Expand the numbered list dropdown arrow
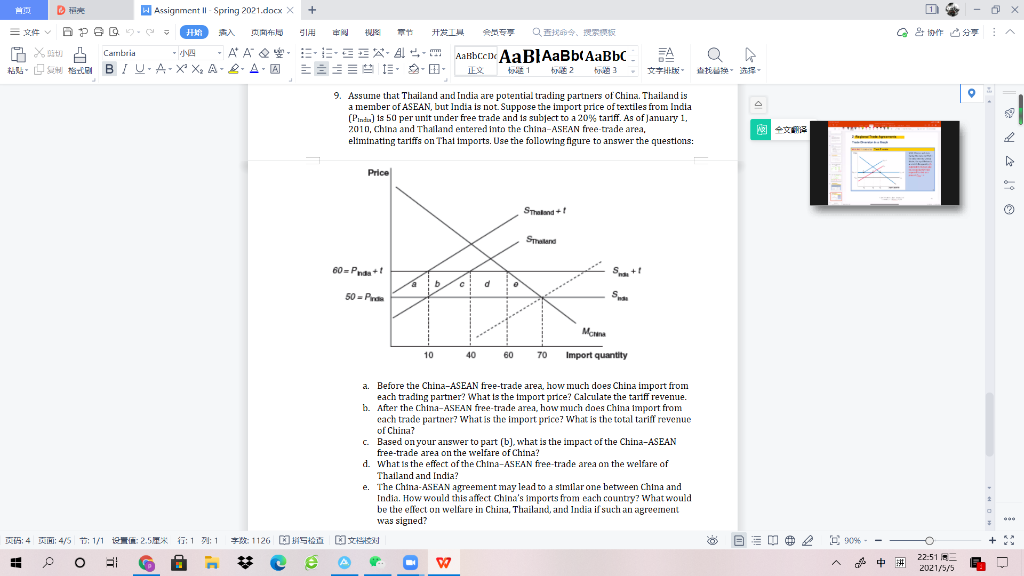The height and width of the screenshot is (576, 1024). 336,53
